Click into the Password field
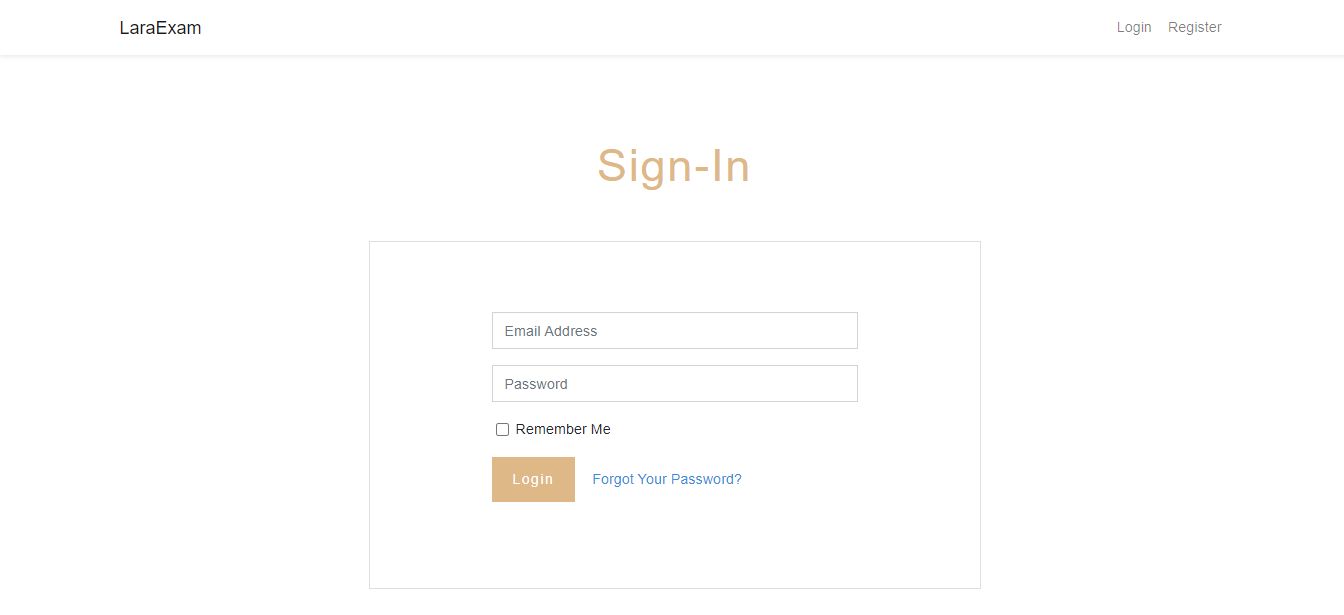The image size is (1344, 615). coord(674,384)
